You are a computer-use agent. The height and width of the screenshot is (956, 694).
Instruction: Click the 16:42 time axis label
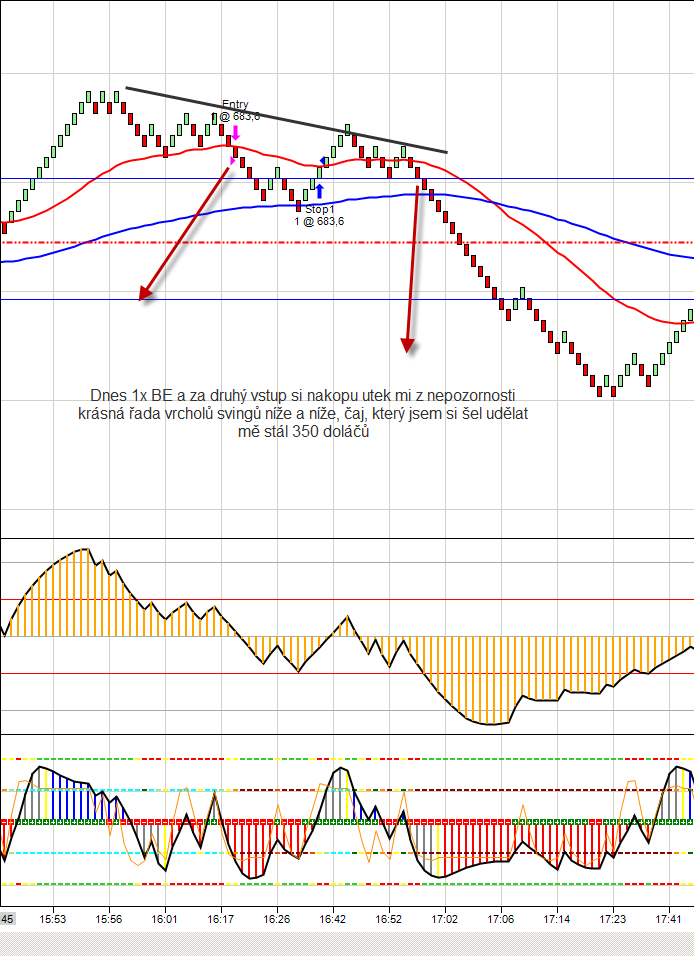pos(333,919)
